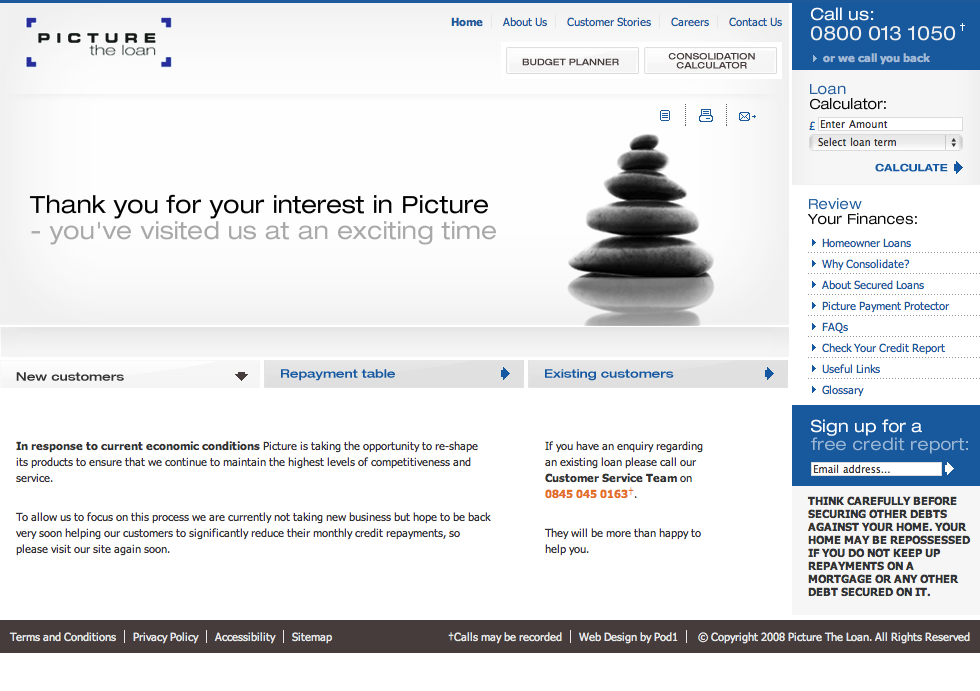The image size is (980, 691).
Task: Open the Consolidation Calculator button
Action: click(x=711, y=61)
